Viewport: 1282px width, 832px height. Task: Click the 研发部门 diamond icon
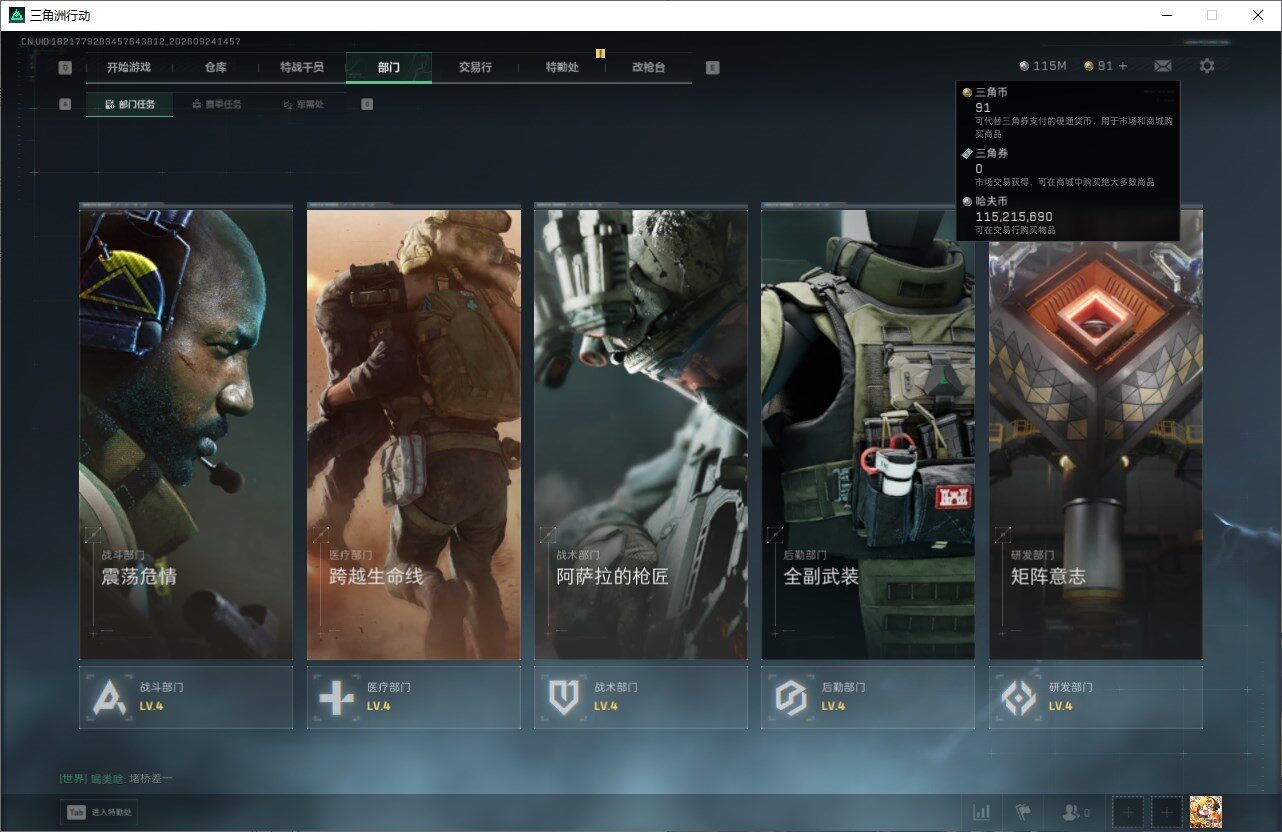point(1019,697)
